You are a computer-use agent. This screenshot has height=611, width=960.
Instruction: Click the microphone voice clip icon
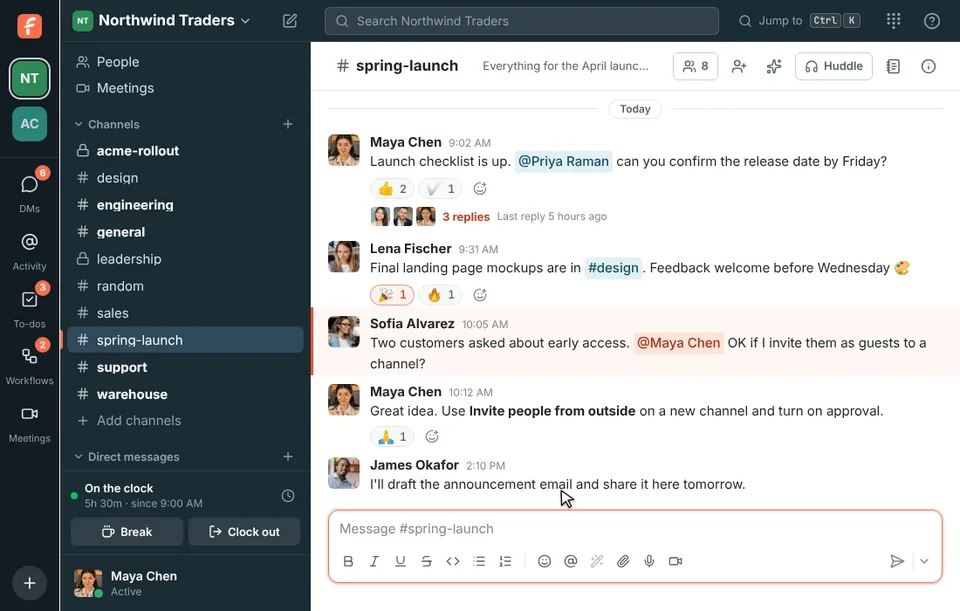649,561
